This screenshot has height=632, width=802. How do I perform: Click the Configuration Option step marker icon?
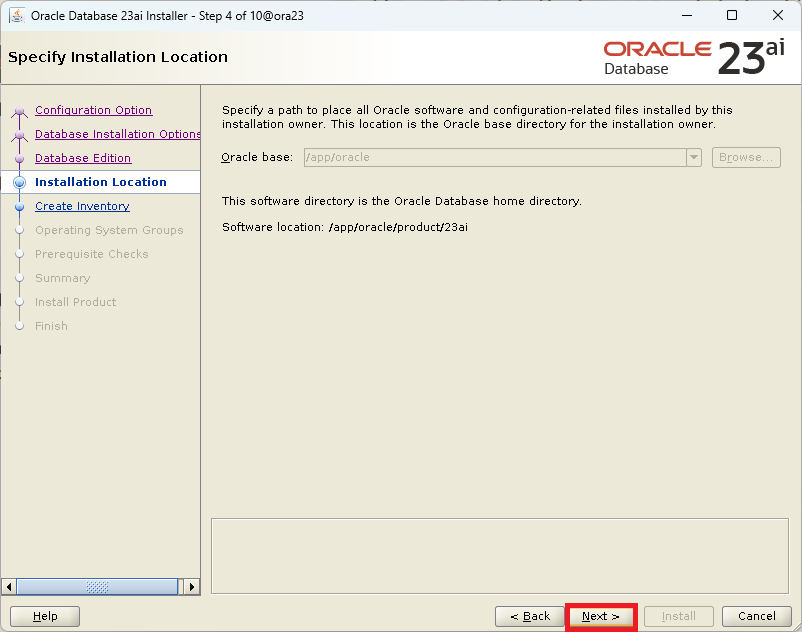pos(19,111)
